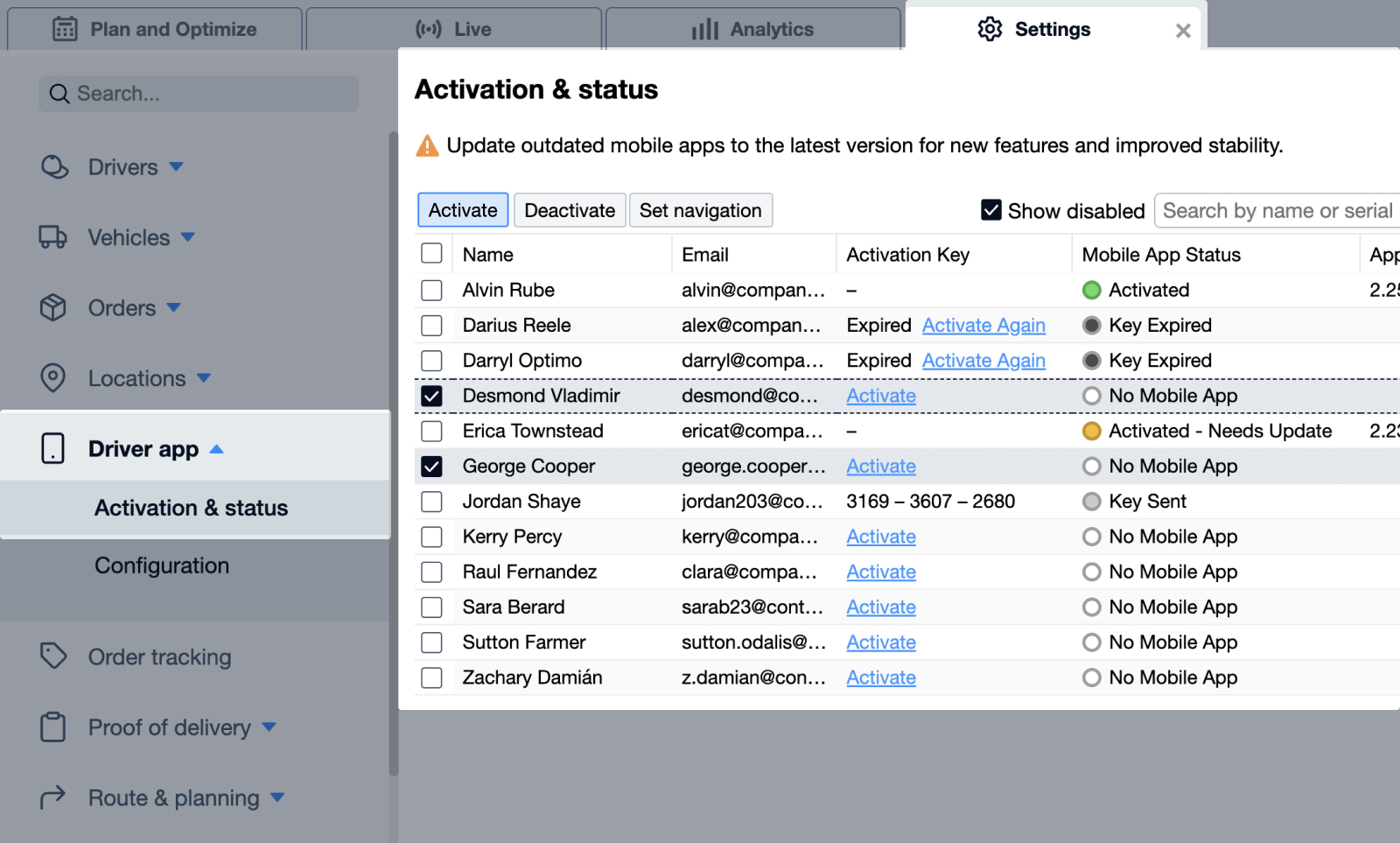The height and width of the screenshot is (843, 1400).
Task: Expand the Drivers menu arrow
Action: tap(176, 166)
